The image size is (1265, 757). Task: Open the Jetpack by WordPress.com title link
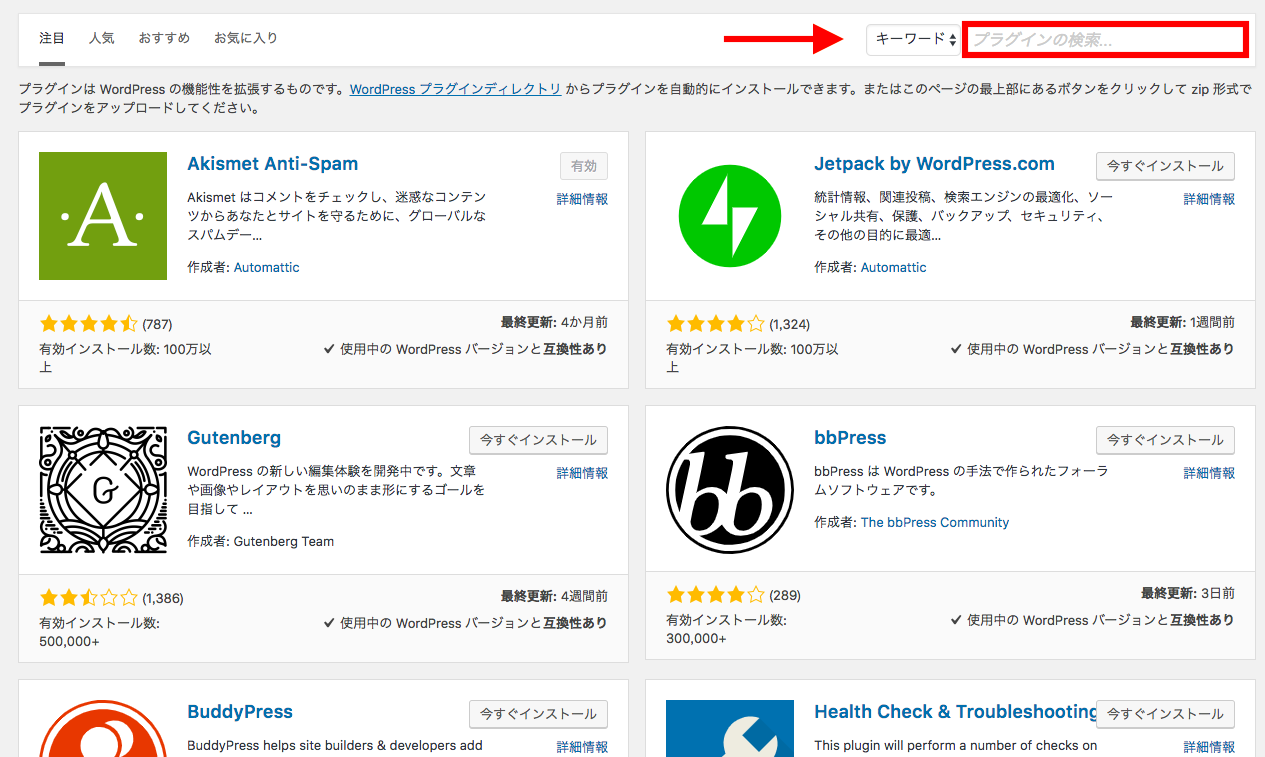tap(934, 164)
